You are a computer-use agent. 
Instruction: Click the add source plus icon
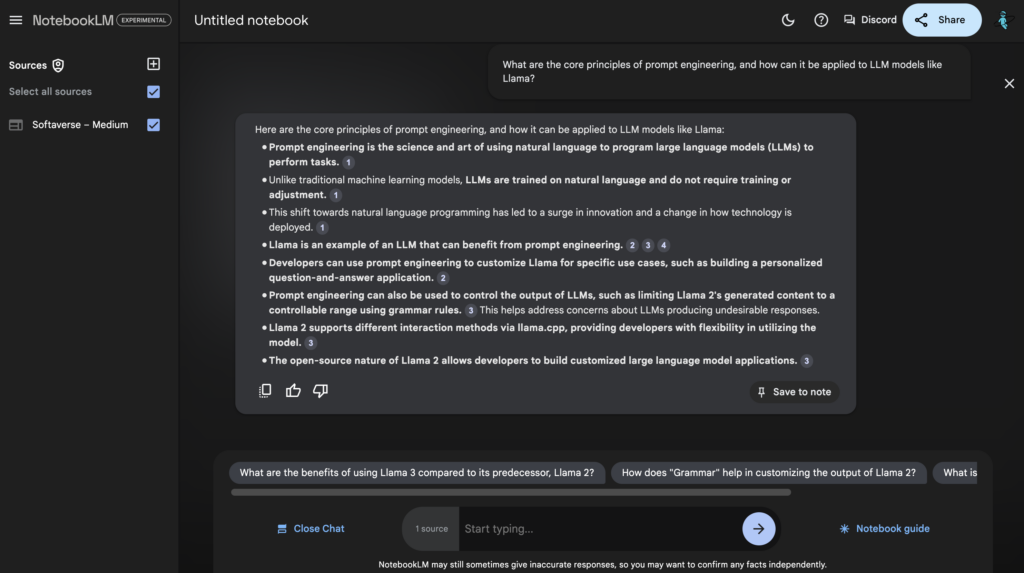[x=153, y=64]
